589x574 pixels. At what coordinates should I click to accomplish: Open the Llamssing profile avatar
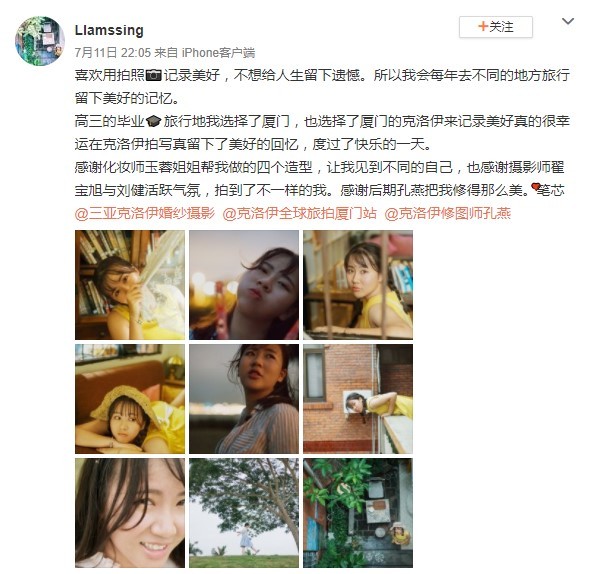pos(39,41)
